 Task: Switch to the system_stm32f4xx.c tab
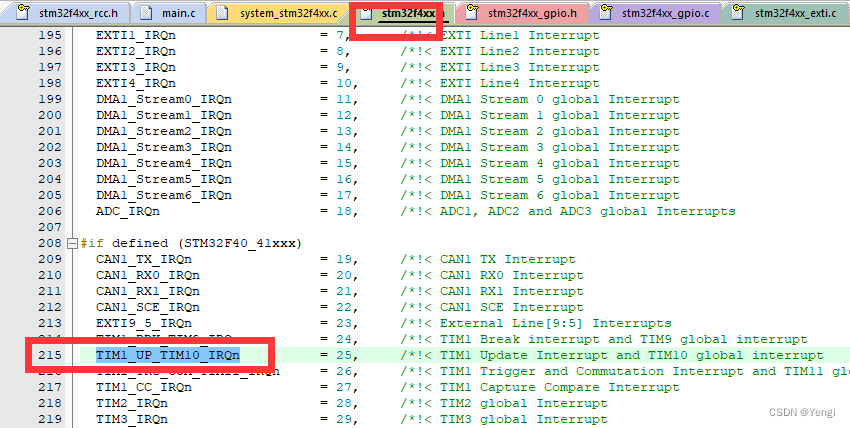click(x=278, y=13)
